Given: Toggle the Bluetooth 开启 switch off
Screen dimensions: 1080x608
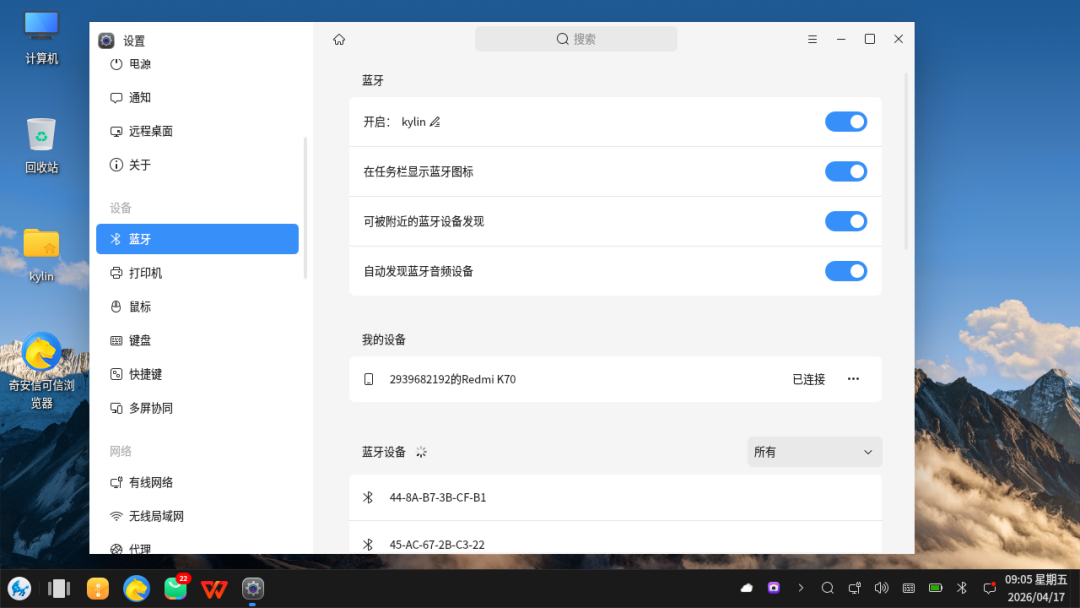Looking at the screenshot, I should click(x=846, y=122).
